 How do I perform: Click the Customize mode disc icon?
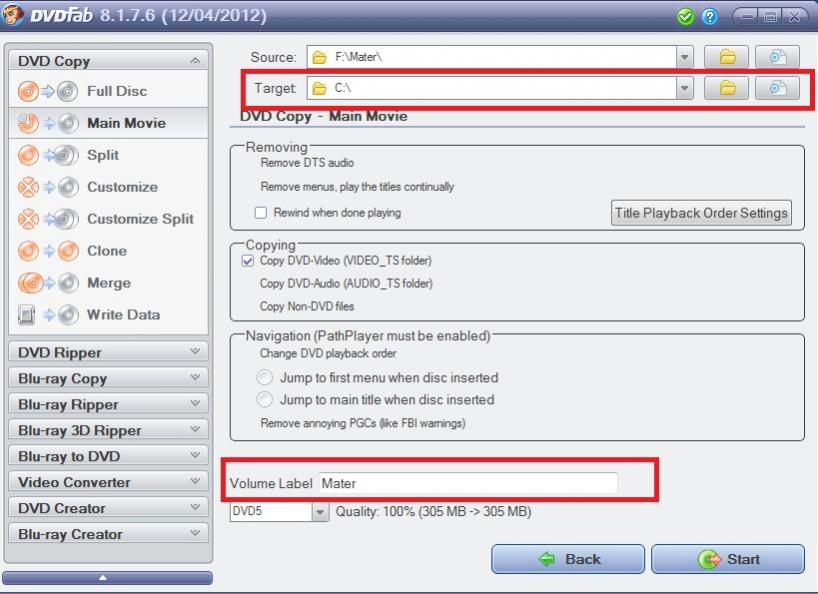pyautogui.click(x=48, y=187)
